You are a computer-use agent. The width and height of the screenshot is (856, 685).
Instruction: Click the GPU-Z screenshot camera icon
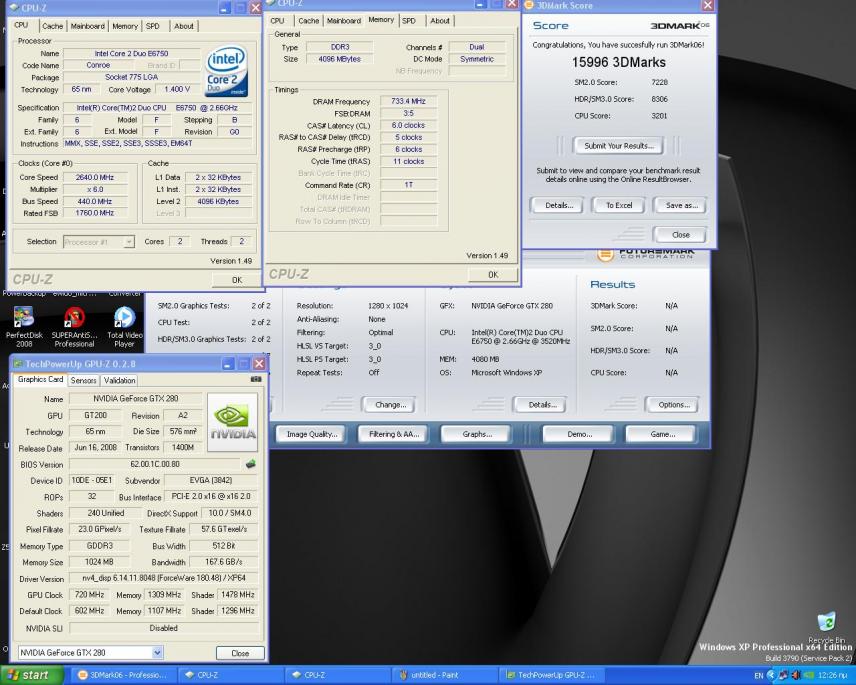[x=255, y=379]
